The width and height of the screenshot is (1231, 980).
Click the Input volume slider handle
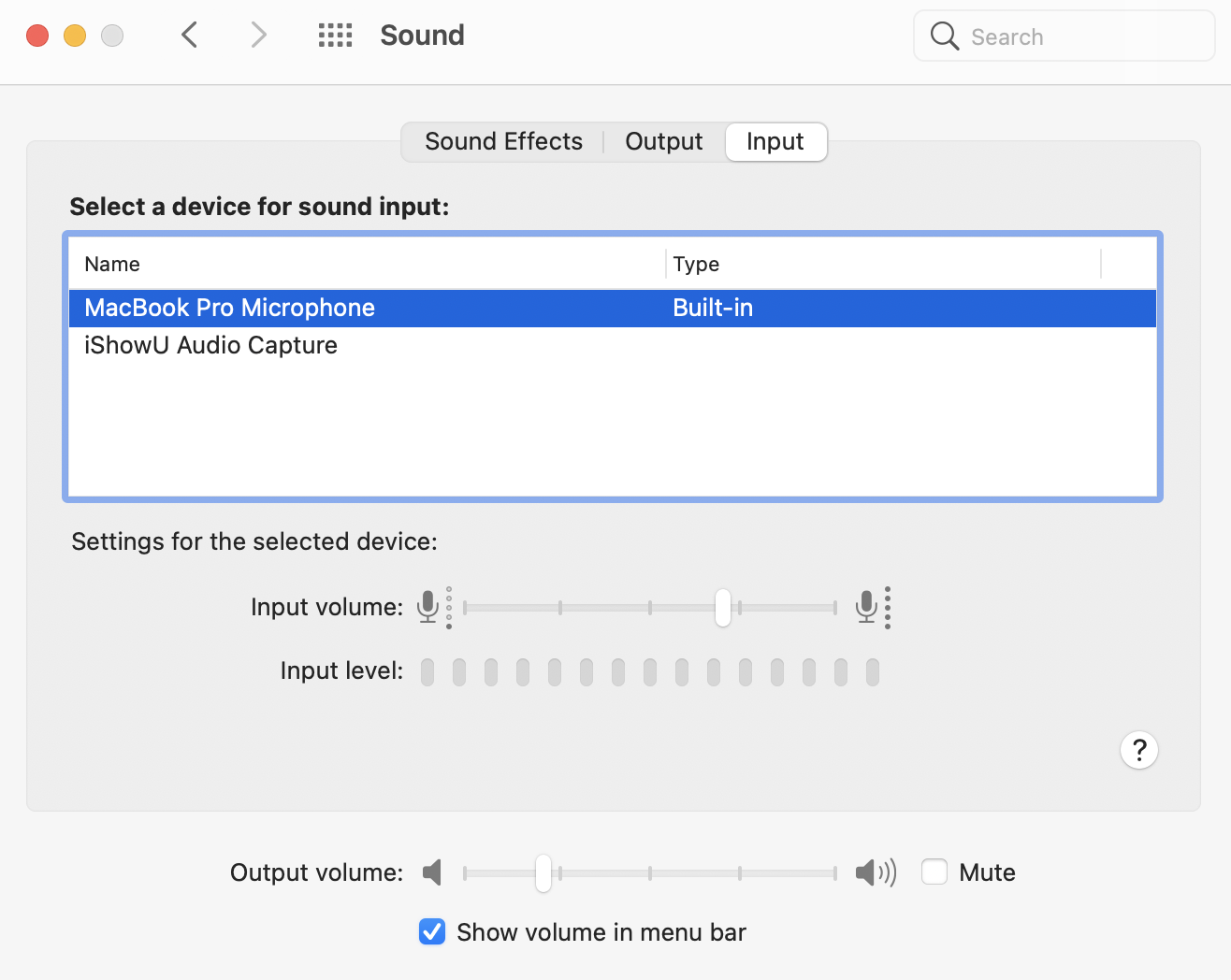(722, 608)
